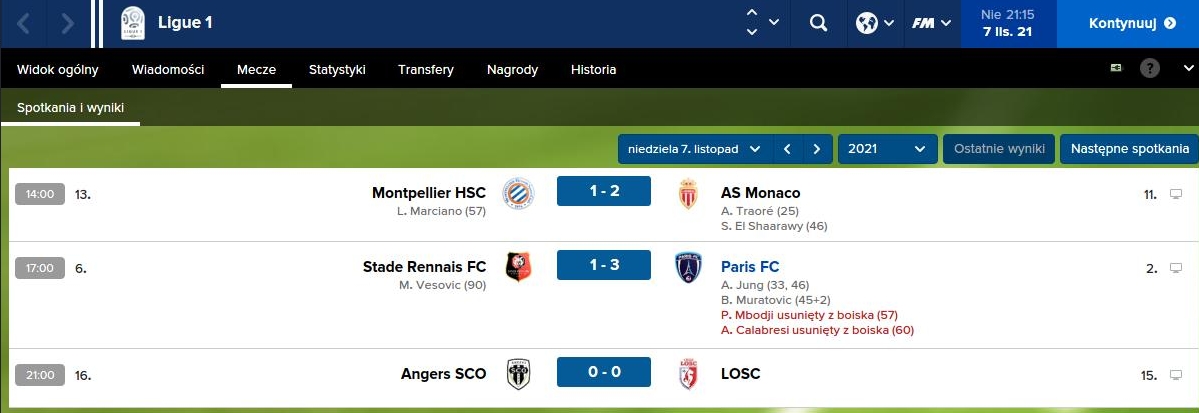Viewport: 1199px width, 413px height.
Task: Click the TV icon for Montpellier match
Action: (1176, 194)
